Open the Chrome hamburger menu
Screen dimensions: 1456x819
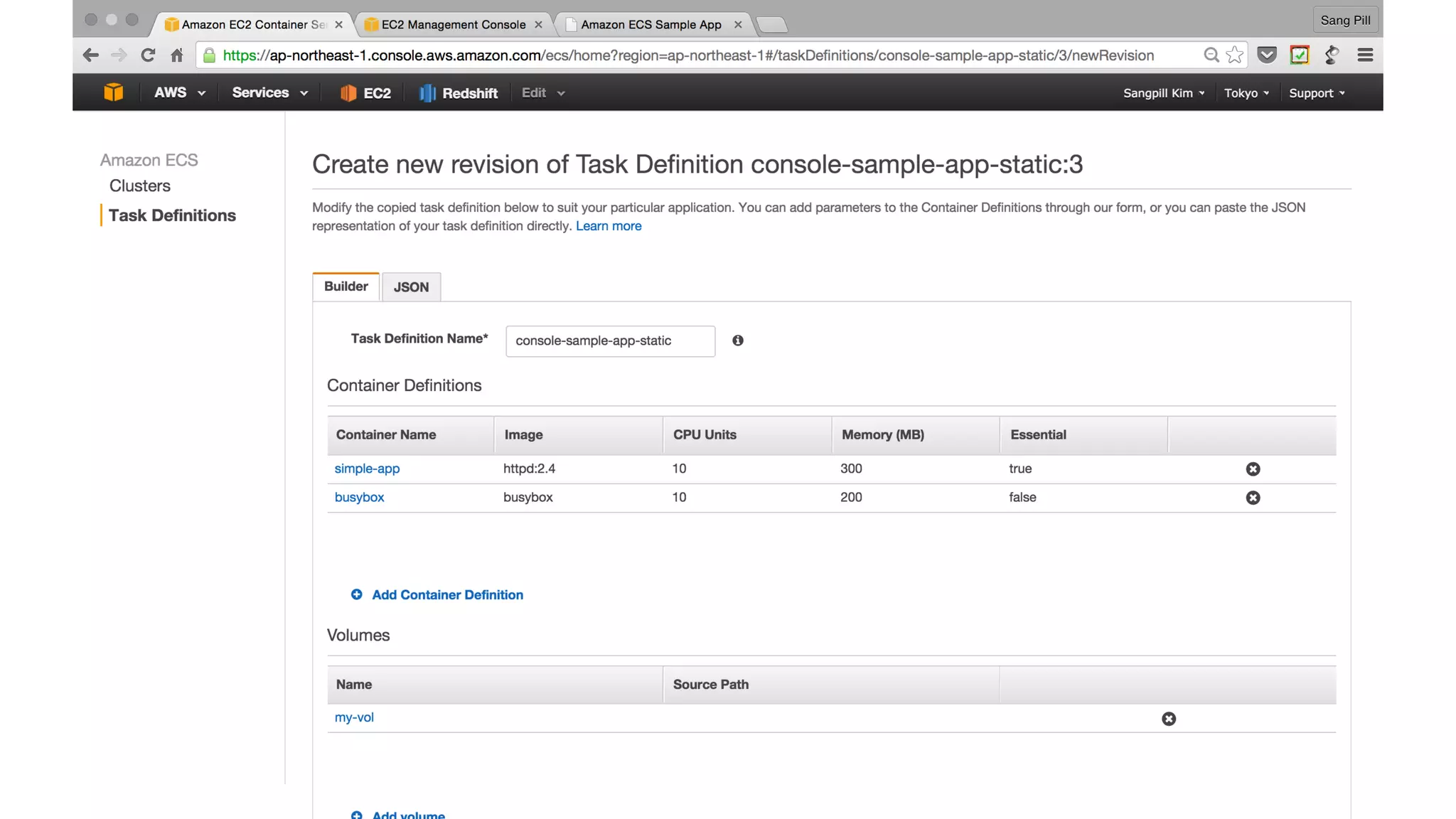point(1364,55)
